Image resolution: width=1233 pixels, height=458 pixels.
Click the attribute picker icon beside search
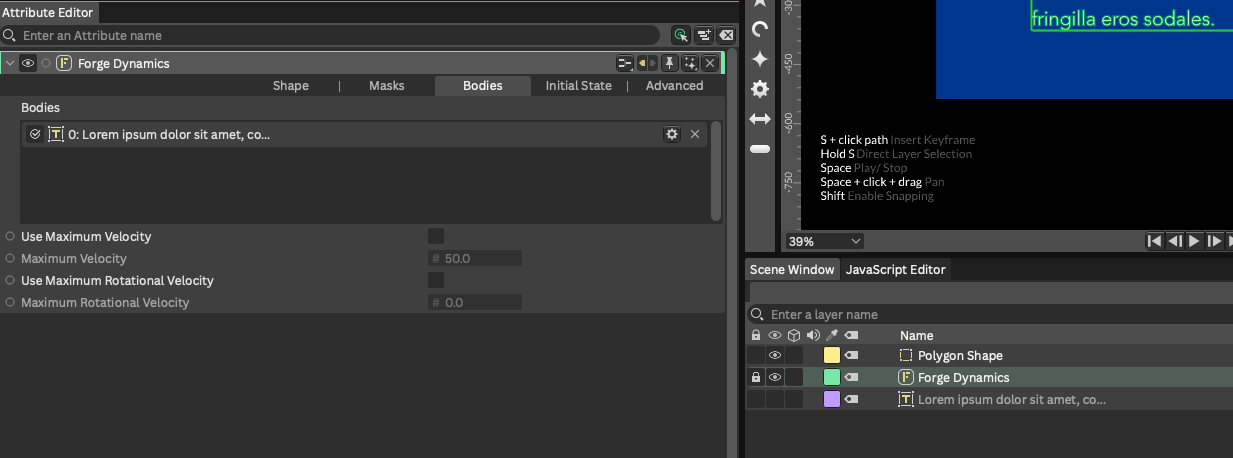tap(681, 35)
